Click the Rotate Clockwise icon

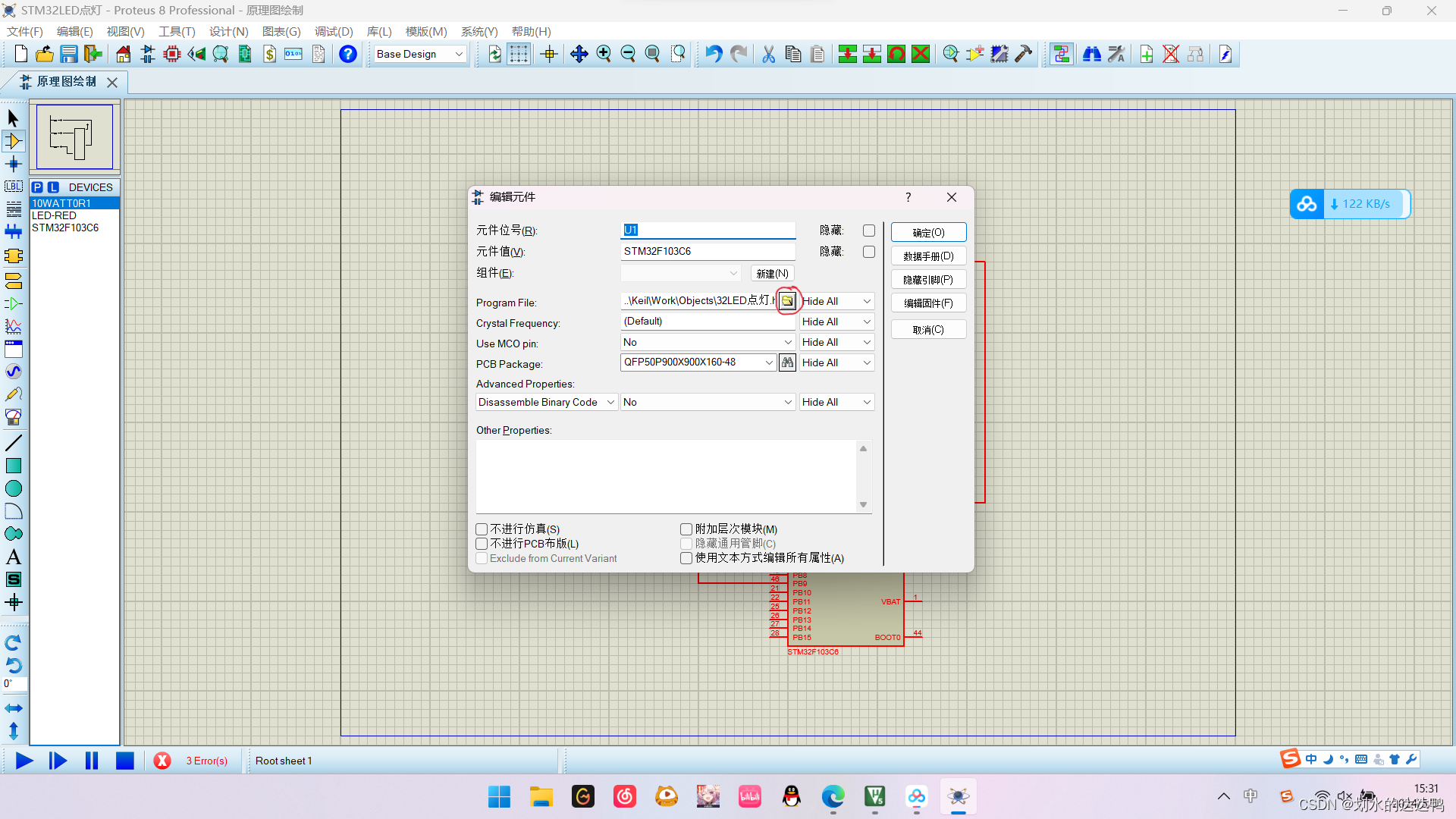14,643
